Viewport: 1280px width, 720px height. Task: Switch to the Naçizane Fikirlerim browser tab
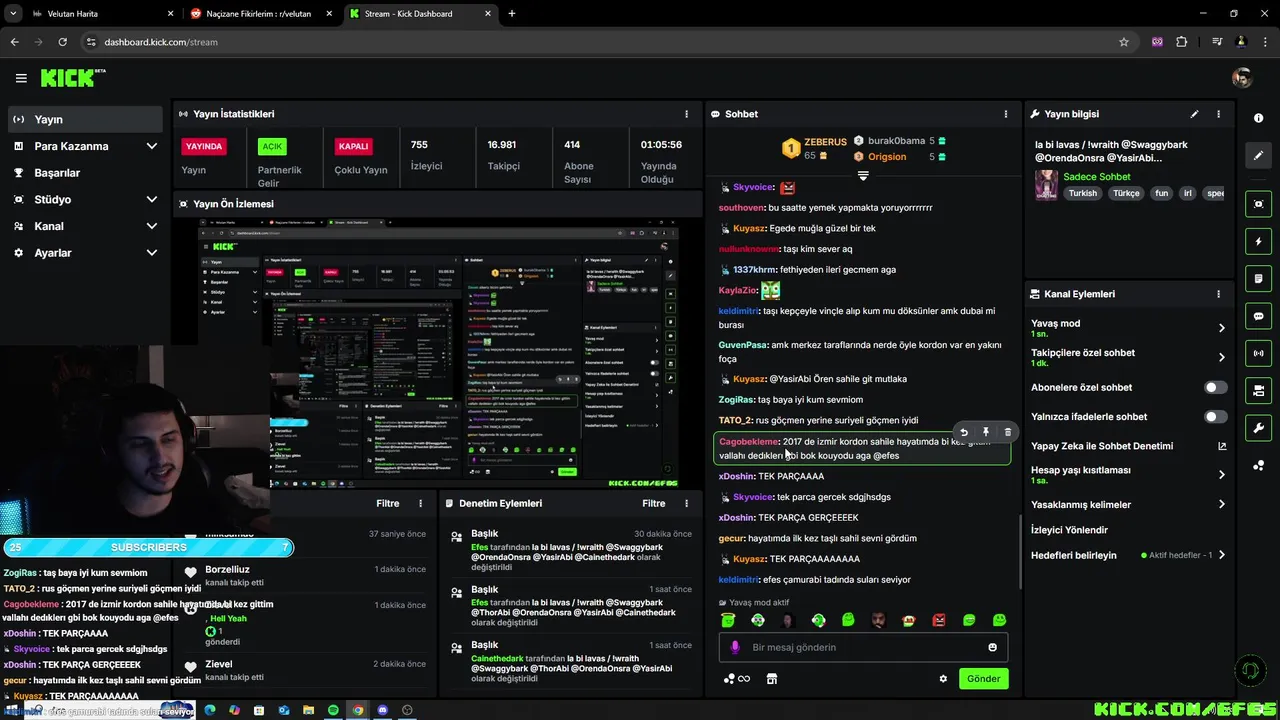point(260,14)
